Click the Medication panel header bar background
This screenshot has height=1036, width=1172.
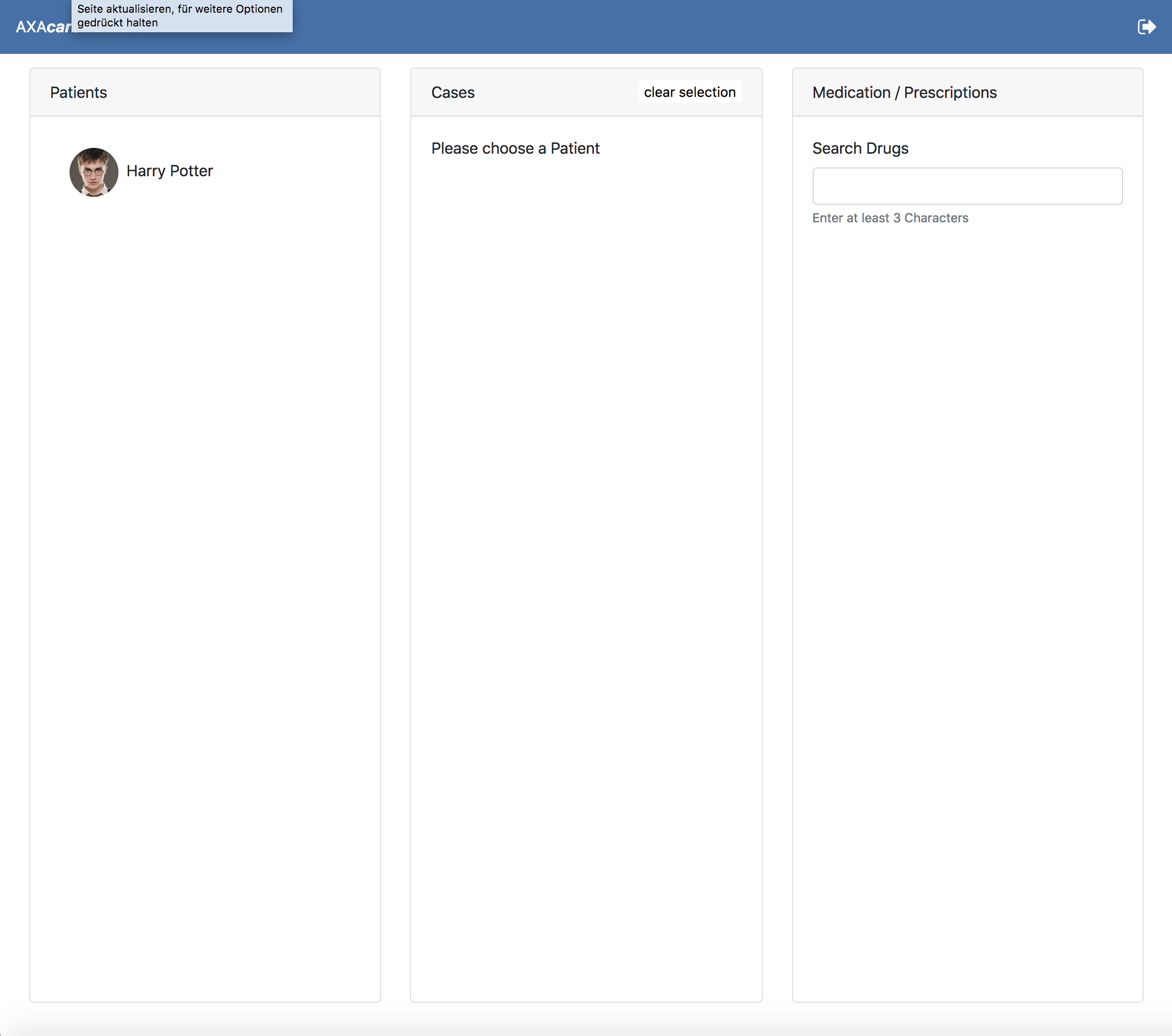(1072, 93)
